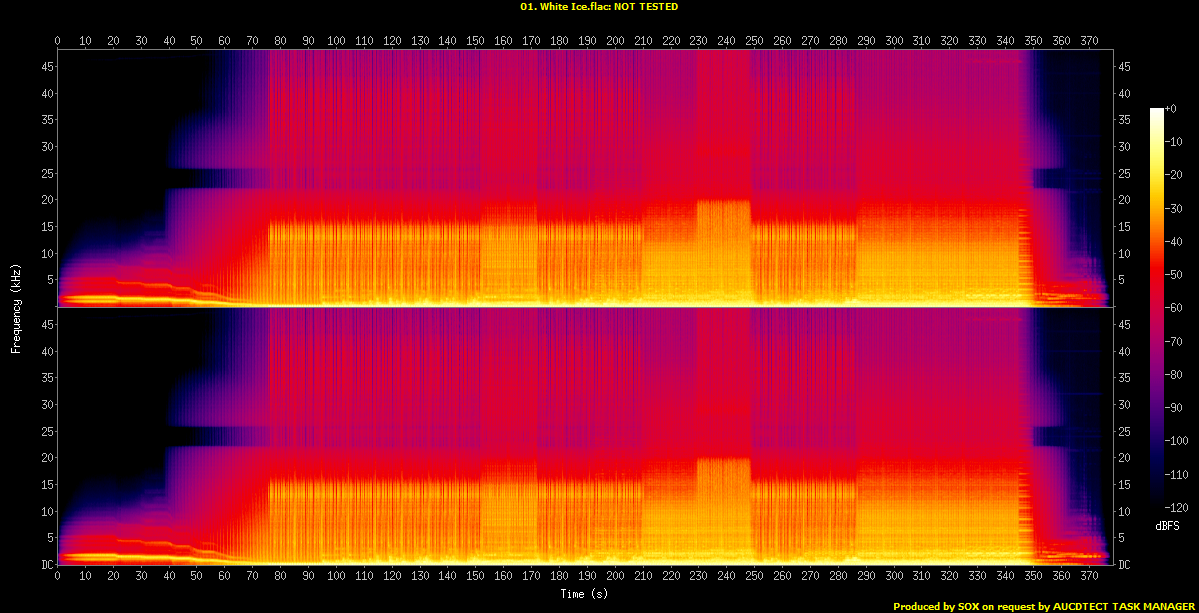Click the DC label on the right frequency axis
Viewport: 1199px width, 613px height.
[x=1125, y=565]
